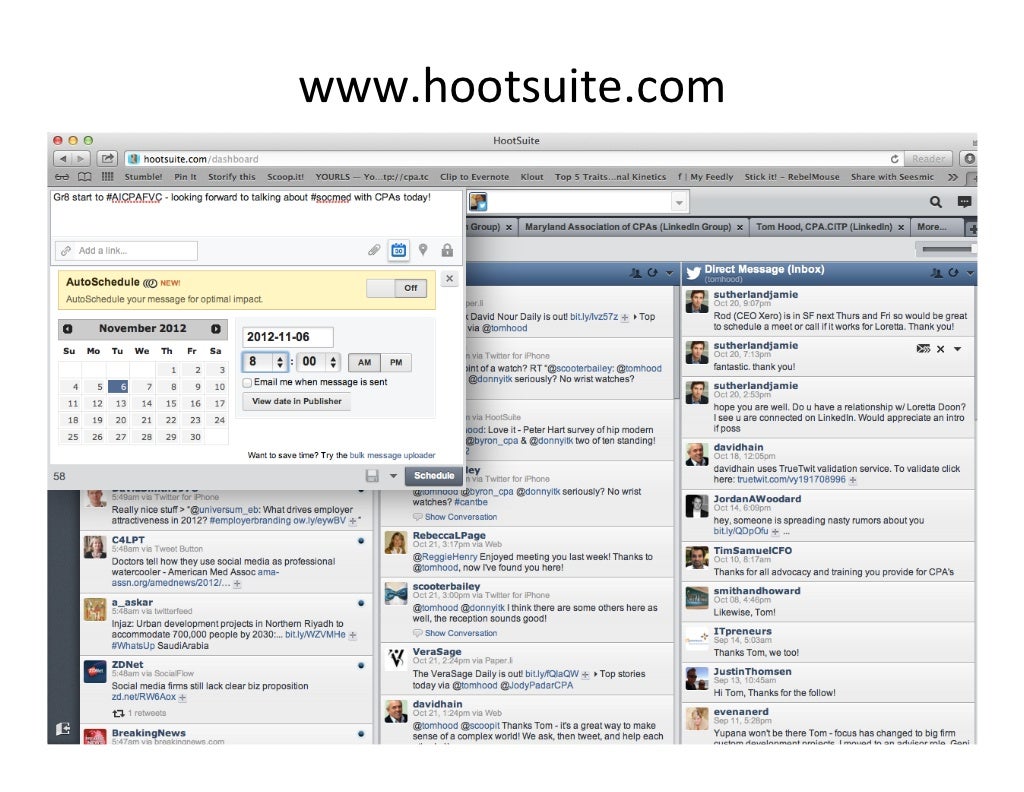Screen dimensions: 1024x792
Task: Open Direct Message stream options dropdown
Action: point(970,273)
